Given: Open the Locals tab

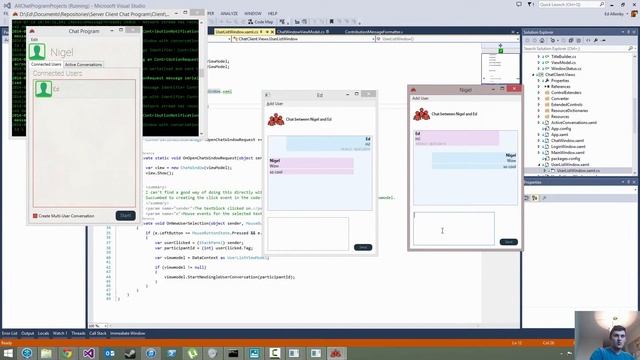Looking at the screenshot, I should 43,333.
